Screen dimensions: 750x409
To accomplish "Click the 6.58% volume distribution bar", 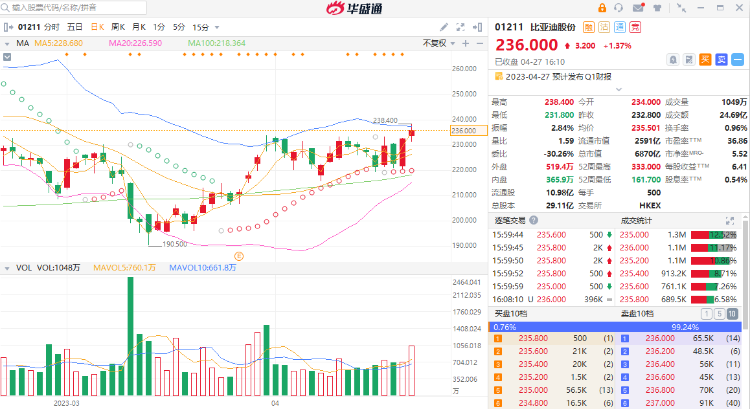I will 714,299.
